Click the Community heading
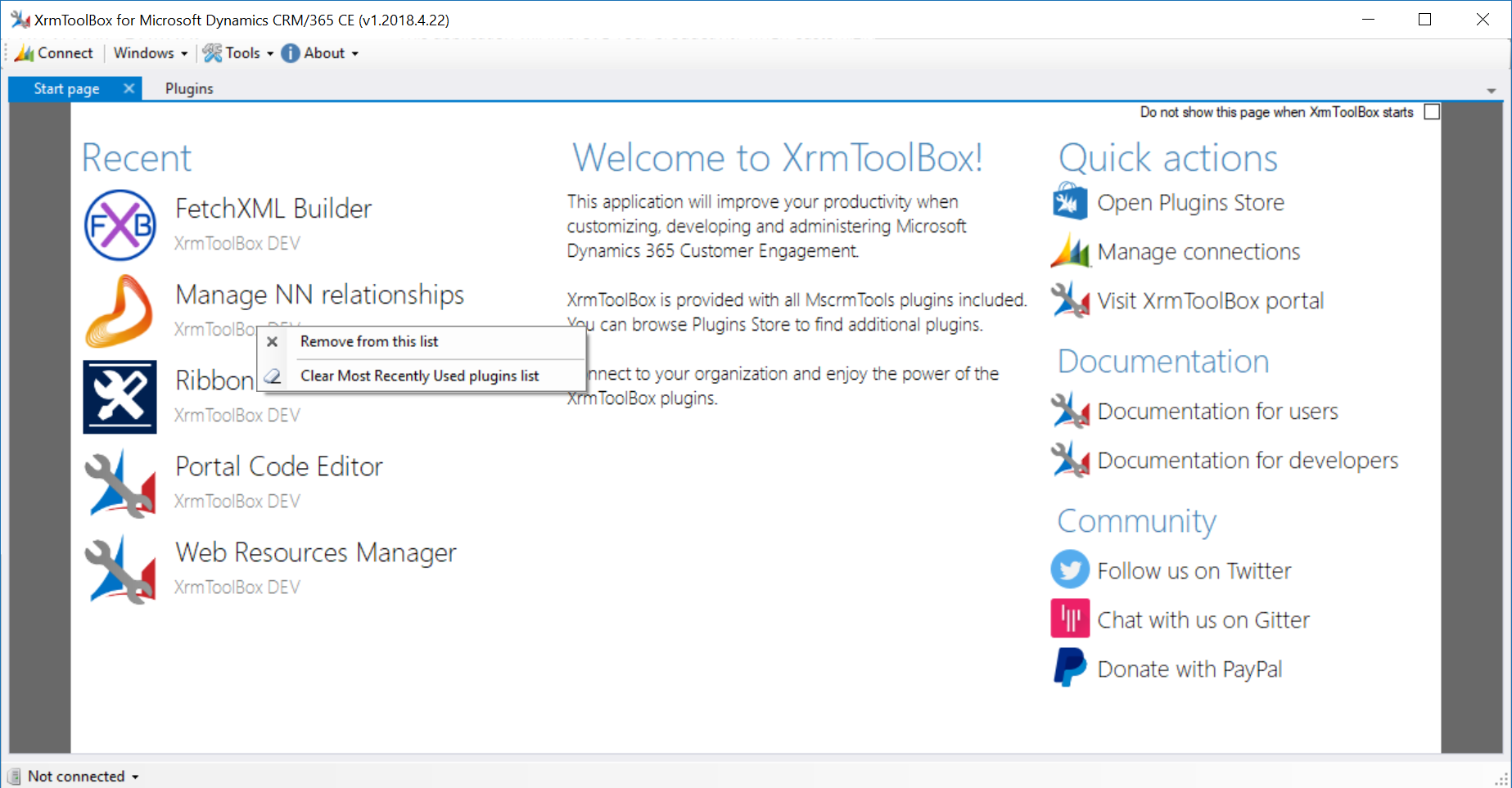Screen dimensions: 1512x788 click(x=1137, y=521)
